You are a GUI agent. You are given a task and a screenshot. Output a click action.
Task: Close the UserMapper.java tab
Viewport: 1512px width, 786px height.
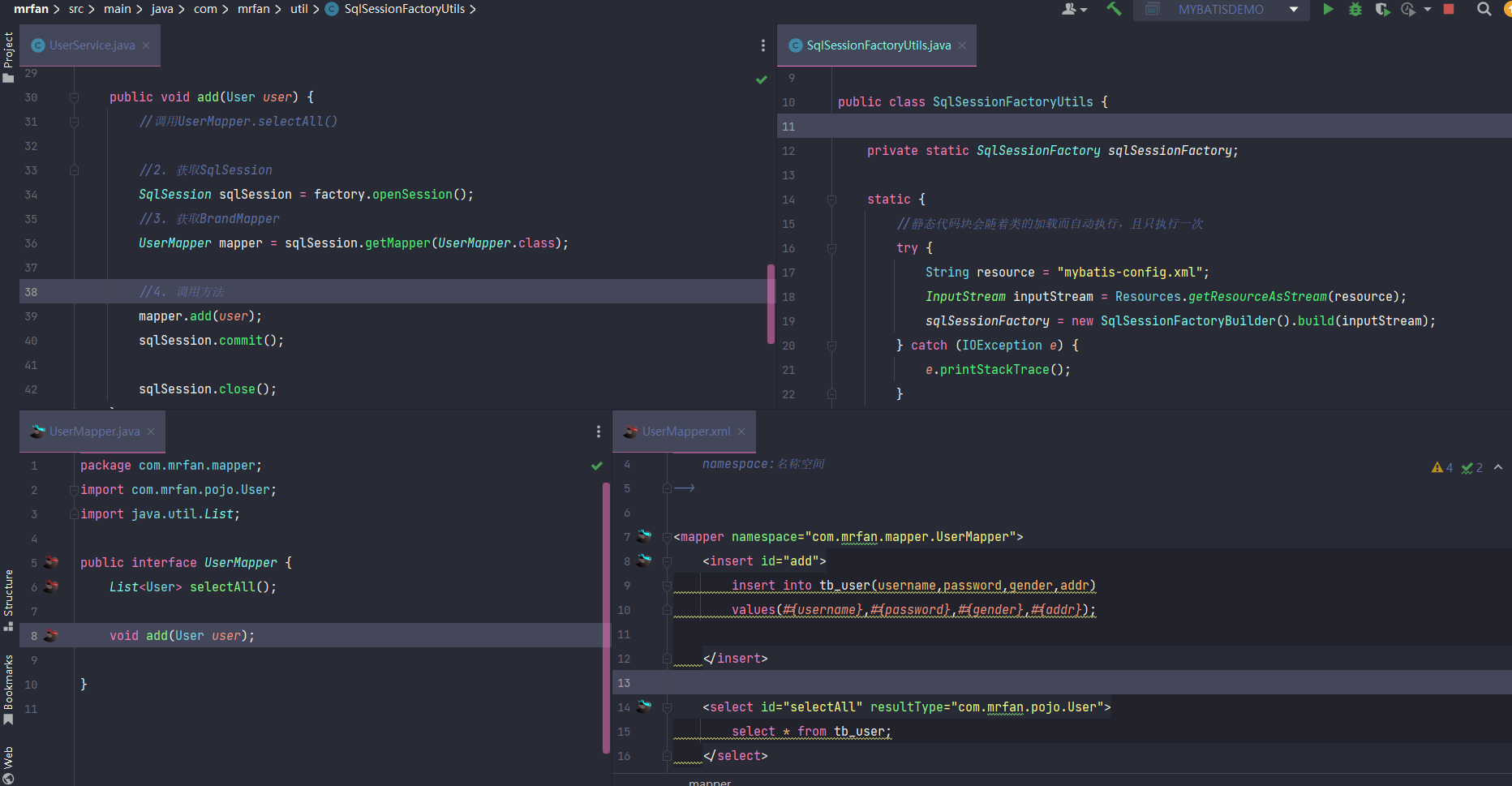point(151,432)
